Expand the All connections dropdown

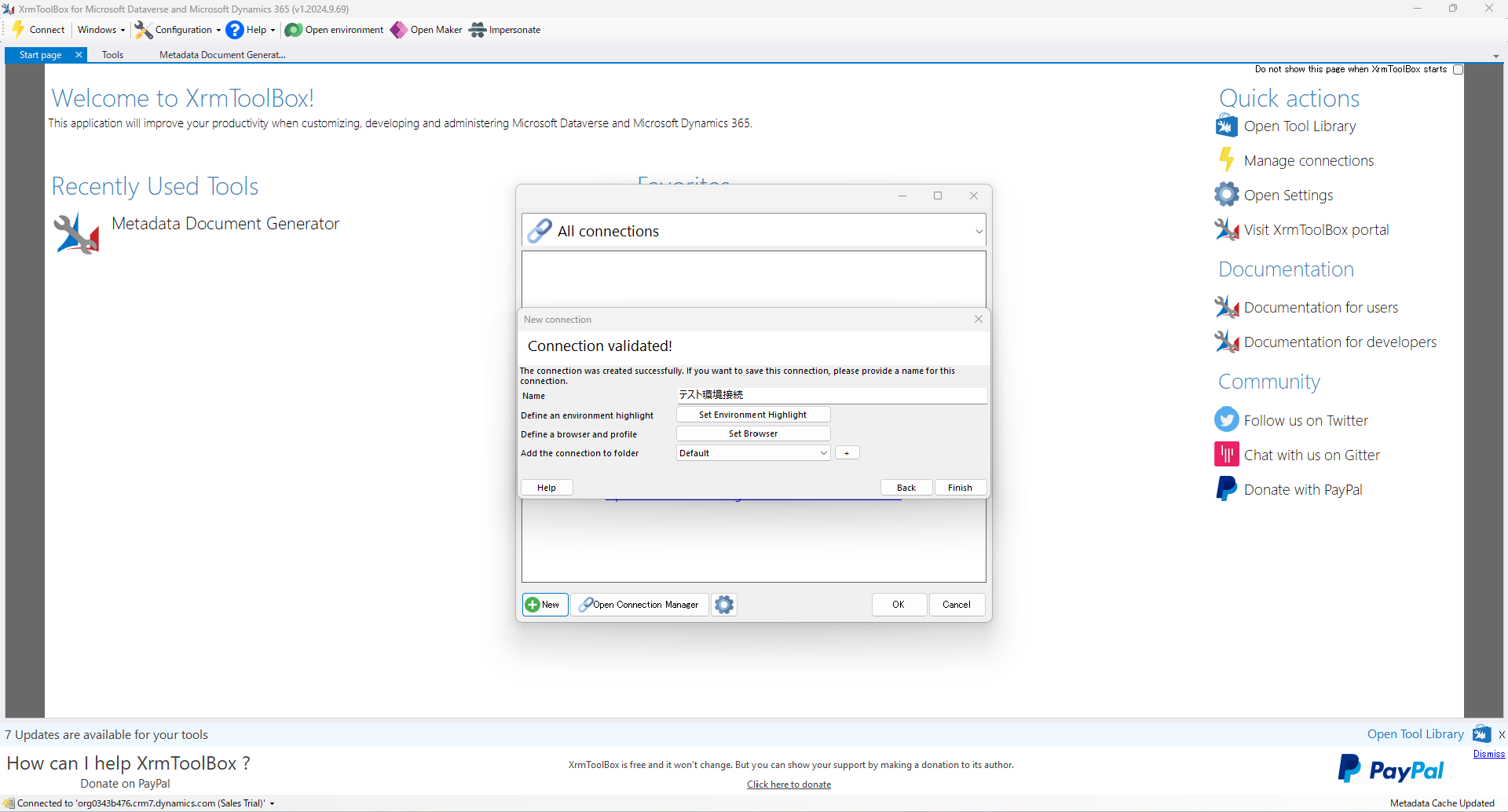pyautogui.click(x=979, y=231)
